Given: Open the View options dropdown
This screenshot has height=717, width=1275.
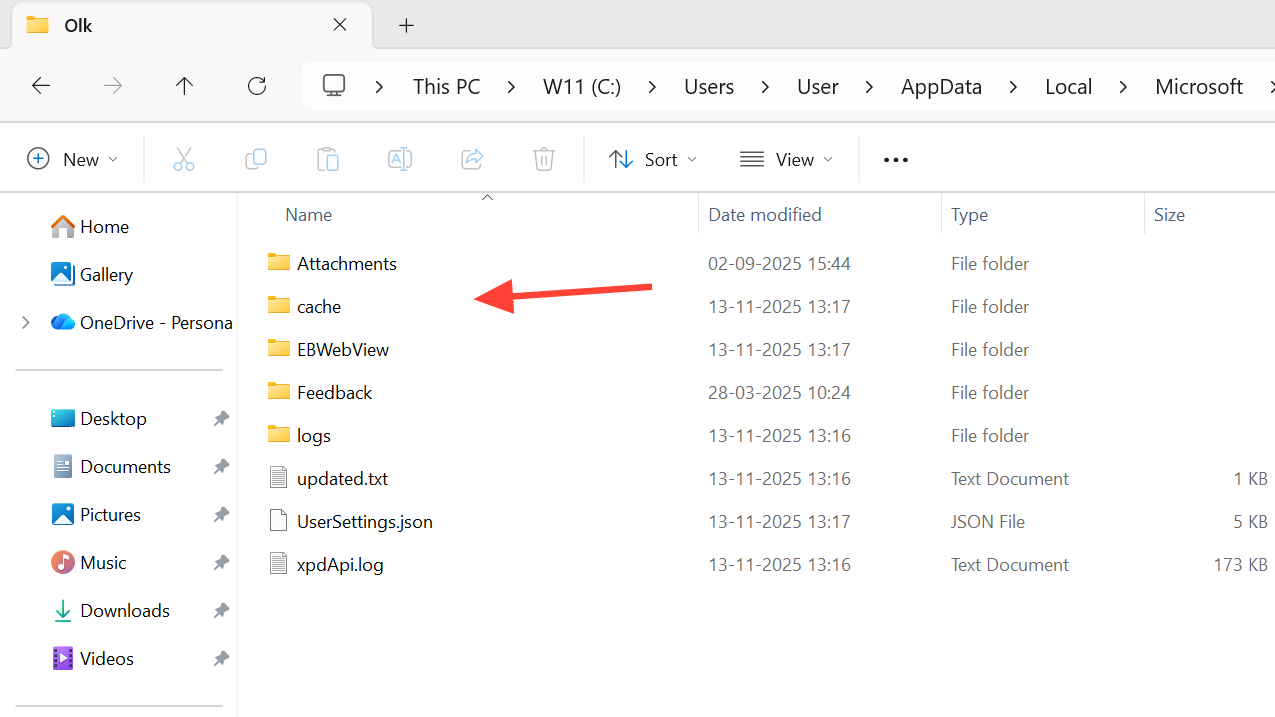Looking at the screenshot, I should [x=787, y=159].
